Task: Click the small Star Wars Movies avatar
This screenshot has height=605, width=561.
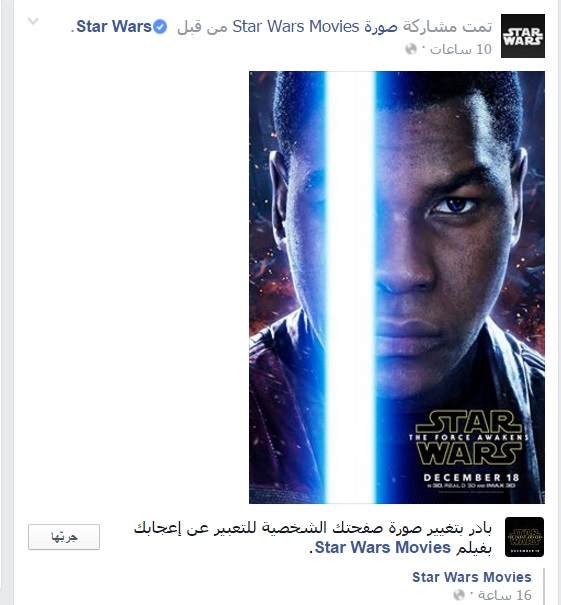Action: [524, 537]
